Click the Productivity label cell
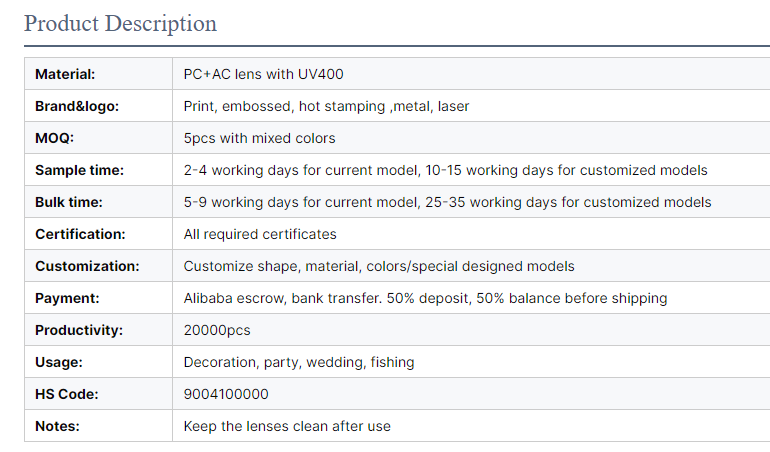The width and height of the screenshot is (770, 452). (x=79, y=330)
